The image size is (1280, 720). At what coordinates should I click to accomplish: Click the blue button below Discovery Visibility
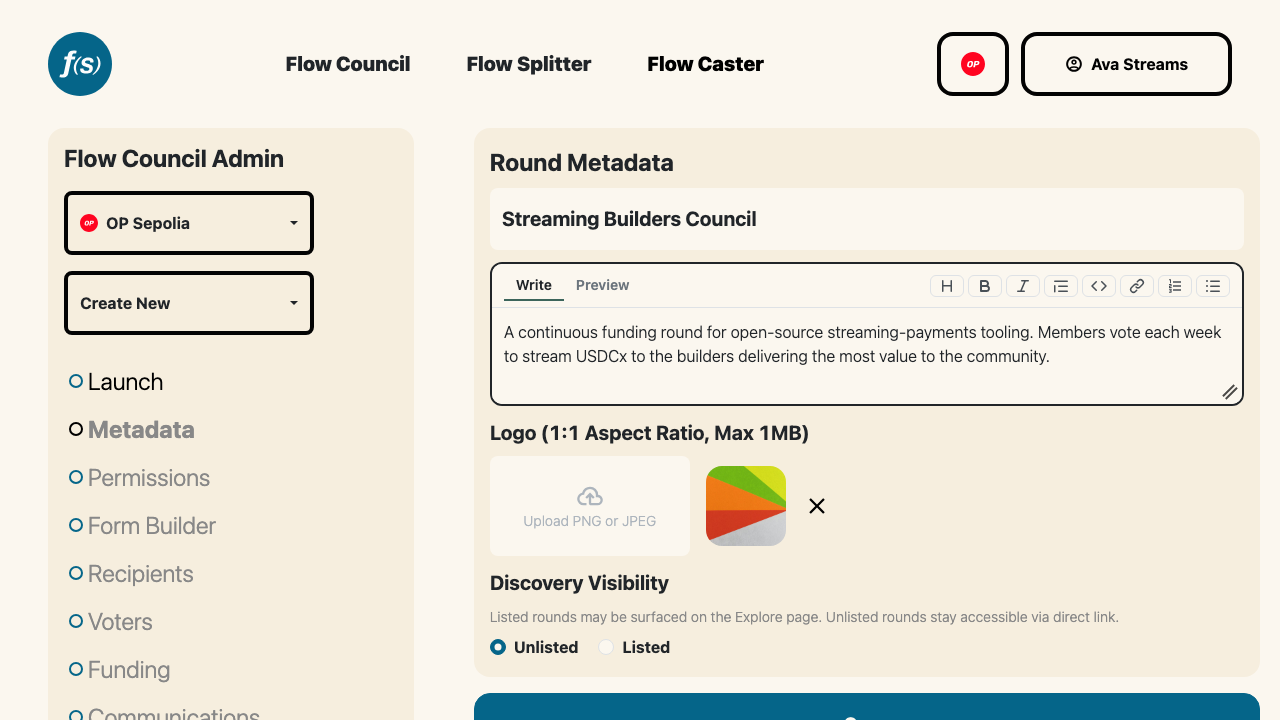[867, 707]
